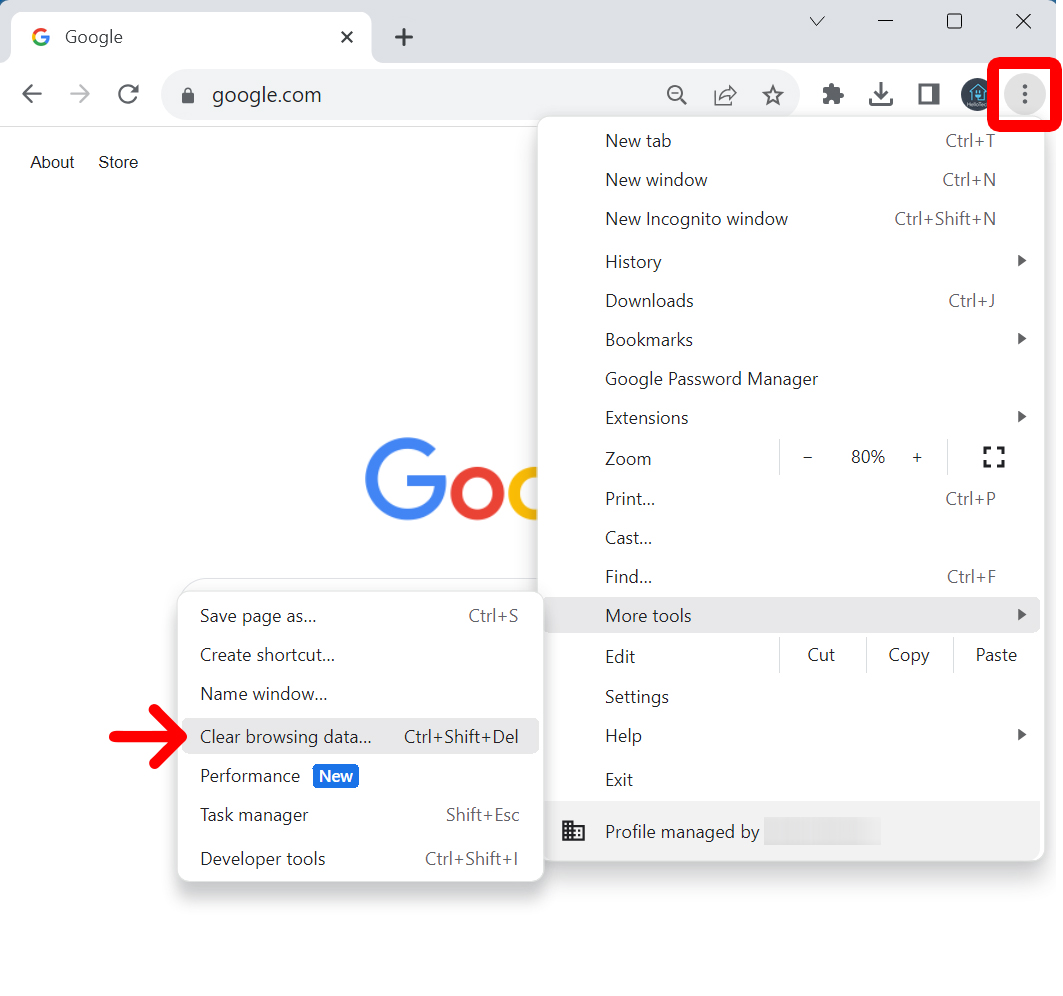Select Clear browsing data from More tools
The image size is (1063, 996).
click(284, 736)
